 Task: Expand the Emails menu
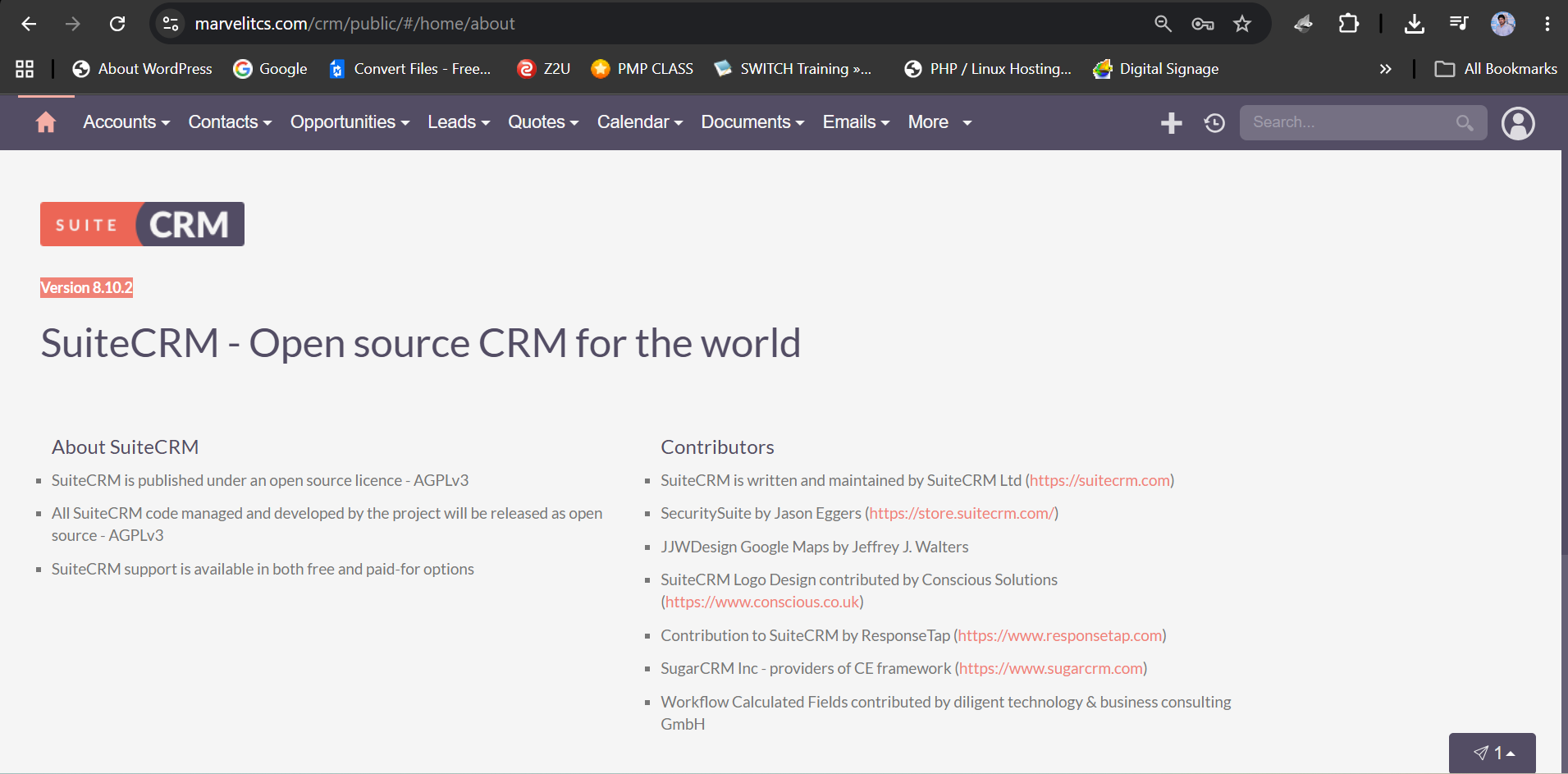pos(856,122)
